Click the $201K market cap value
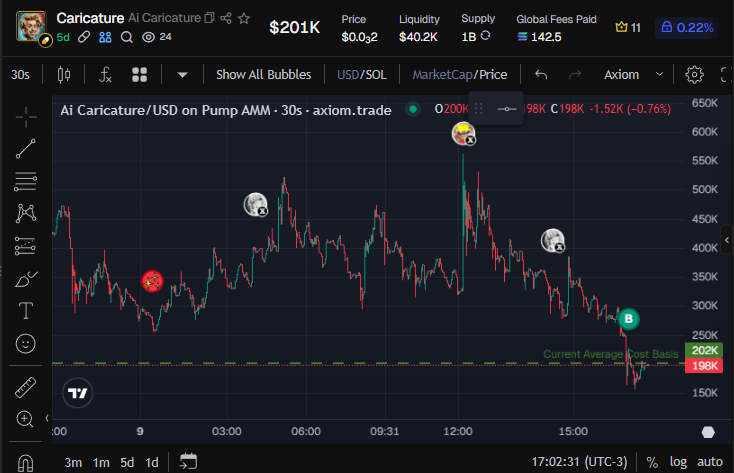 (294, 28)
